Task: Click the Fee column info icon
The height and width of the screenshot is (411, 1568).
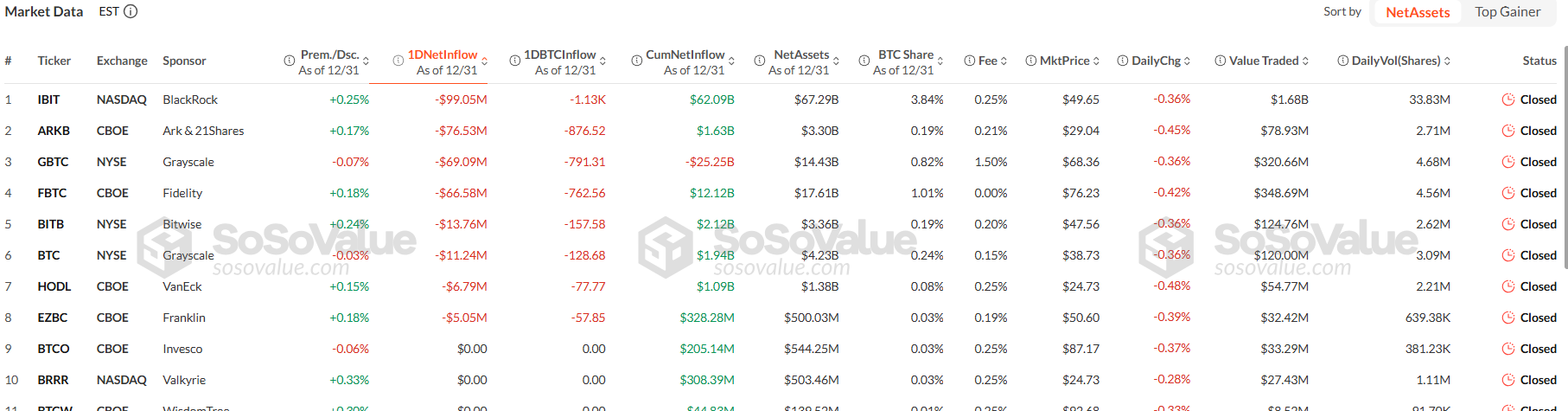Action: click(x=970, y=61)
